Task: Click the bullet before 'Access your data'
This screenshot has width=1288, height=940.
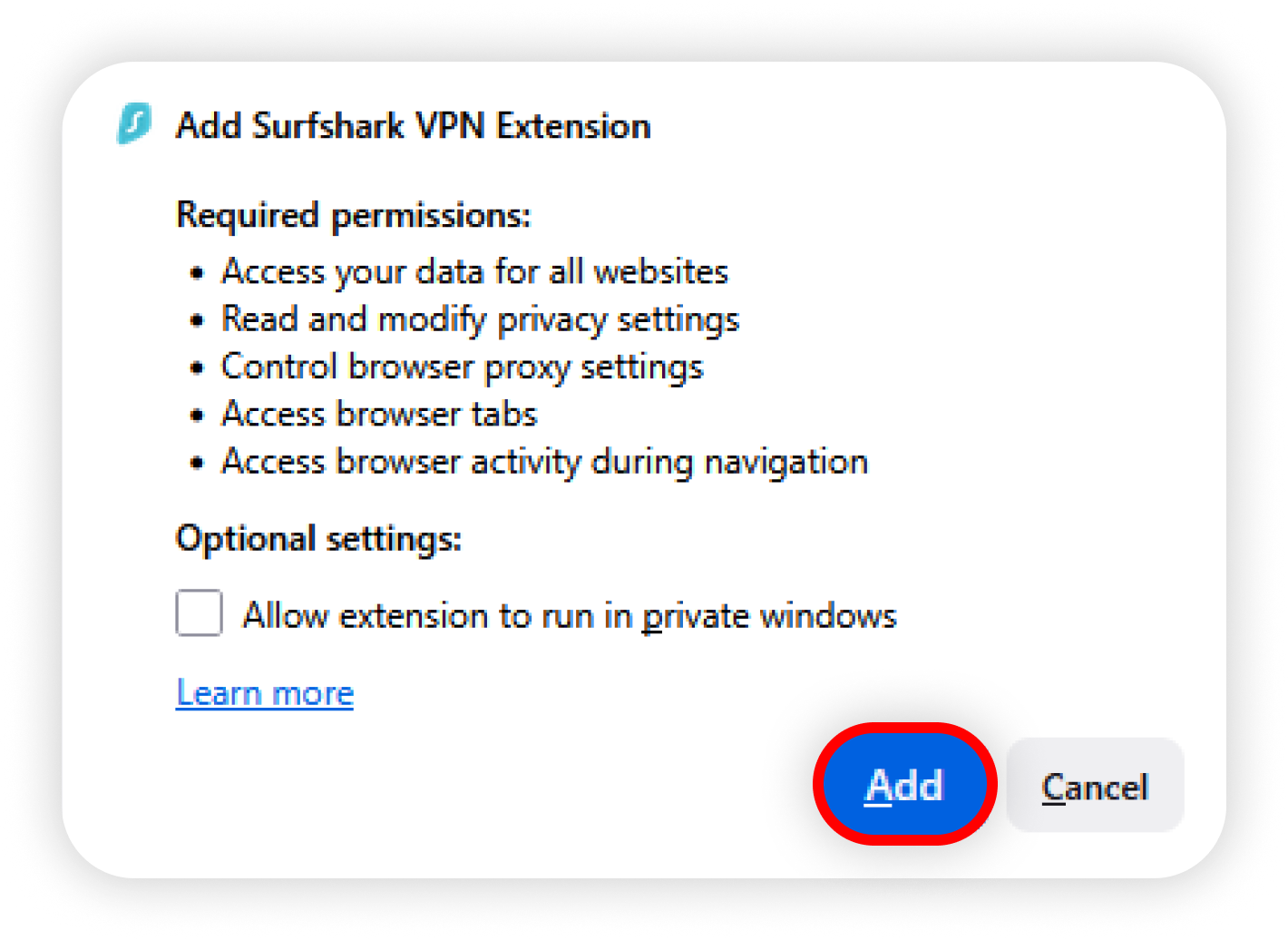Action: (197, 273)
